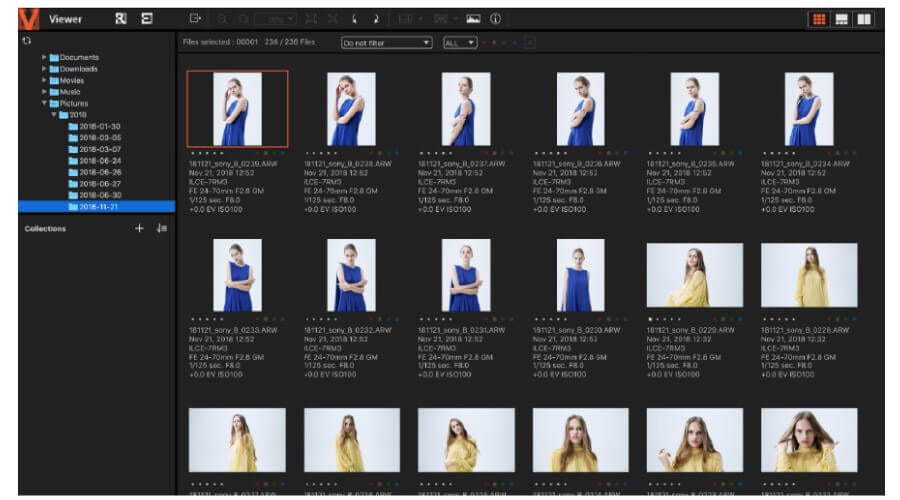Viewport: 900px width, 500px height.
Task: Launch Remote from the top bar icon
Action: click(x=121, y=19)
